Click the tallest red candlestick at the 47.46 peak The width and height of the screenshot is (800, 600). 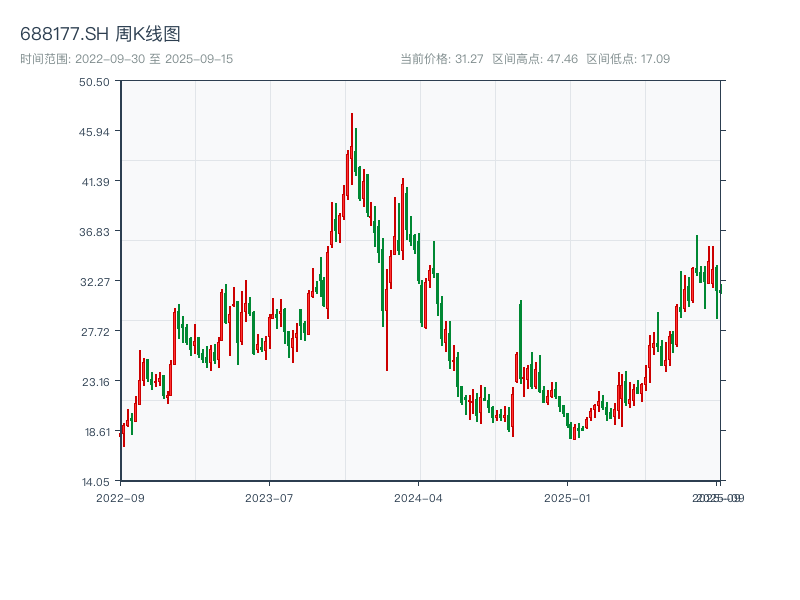pyautogui.click(x=352, y=148)
